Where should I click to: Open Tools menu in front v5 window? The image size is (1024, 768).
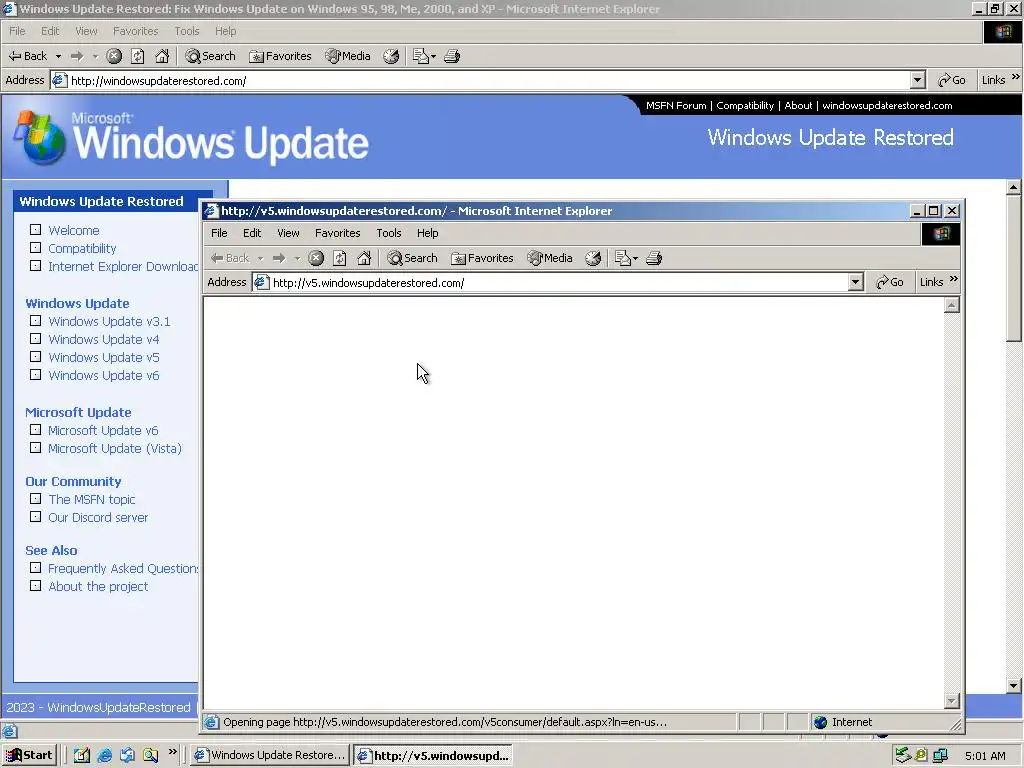[x=389, y=233]
